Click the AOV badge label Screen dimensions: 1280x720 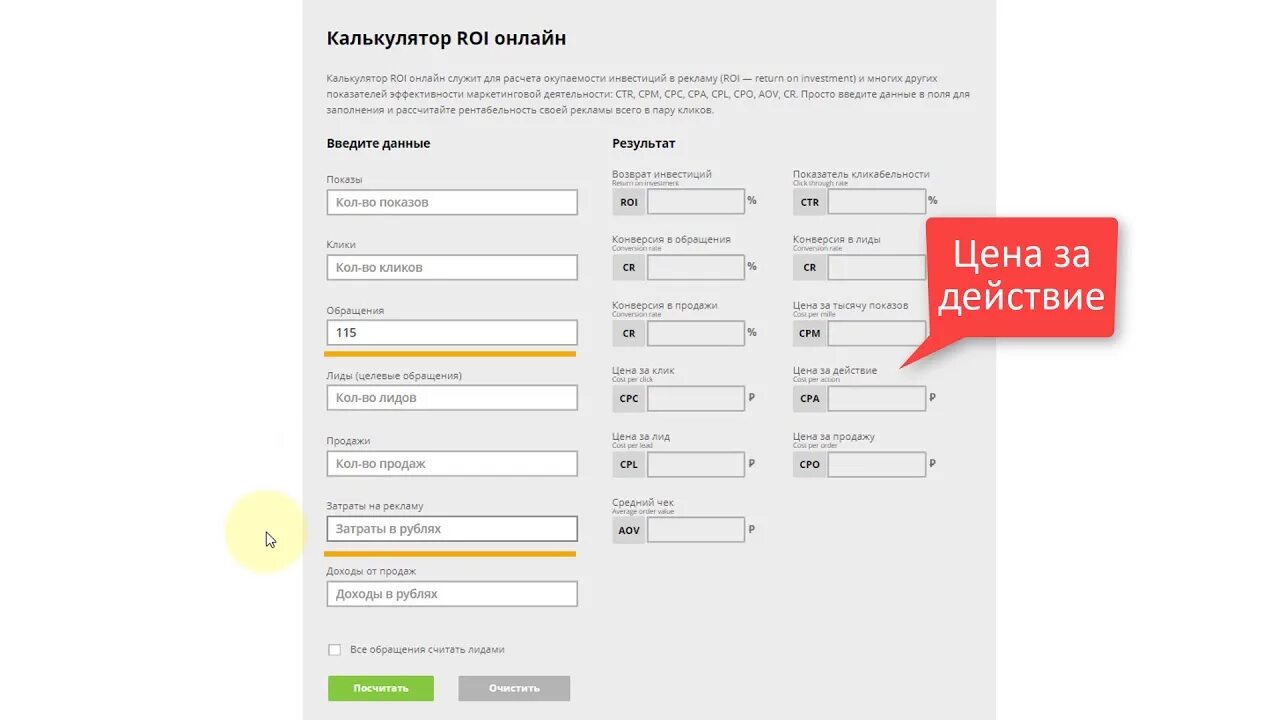629,530
